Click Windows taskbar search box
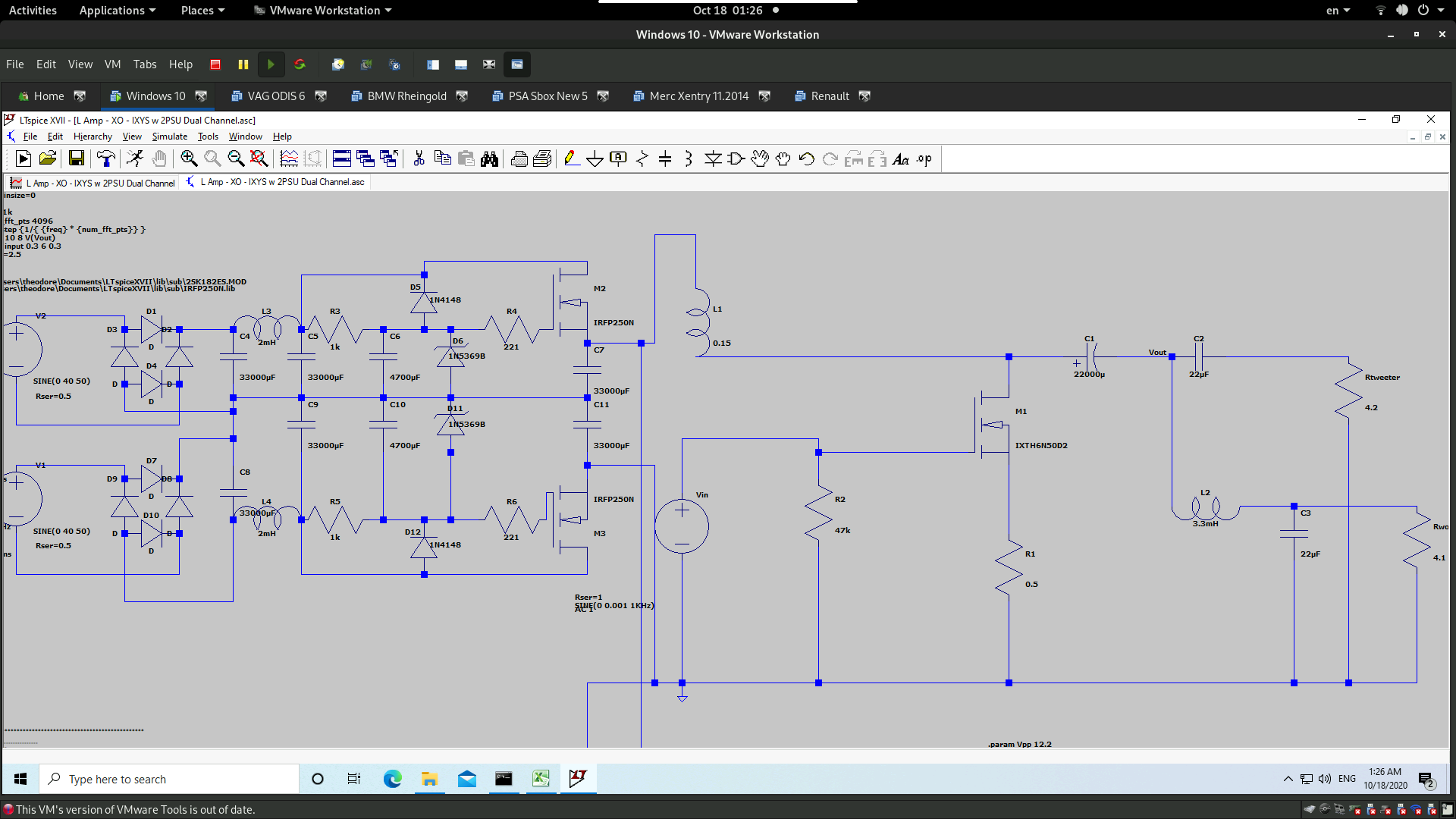This screenshot has width=1456, height=819. pyautogui.click(x=169, y=779)
